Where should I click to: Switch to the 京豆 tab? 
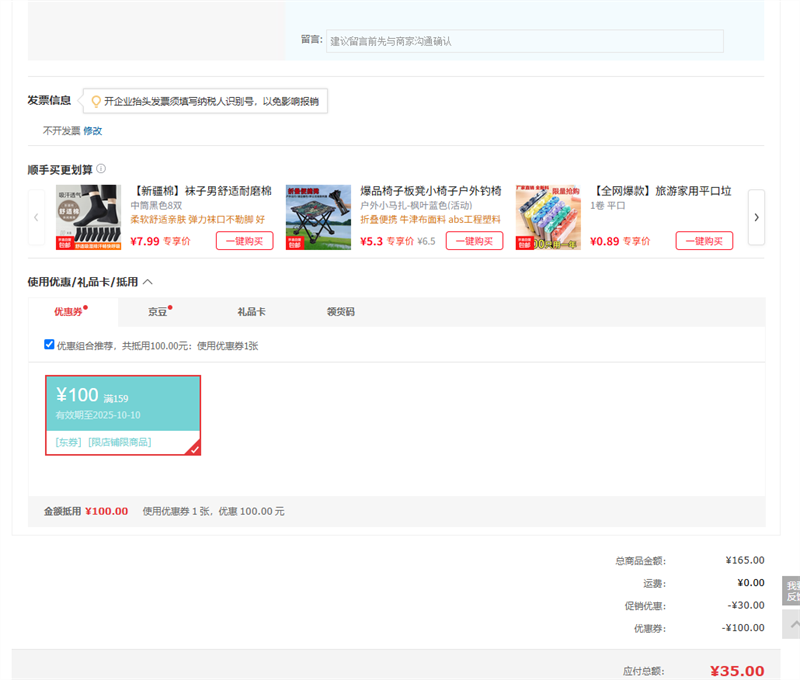pos(158,312)
